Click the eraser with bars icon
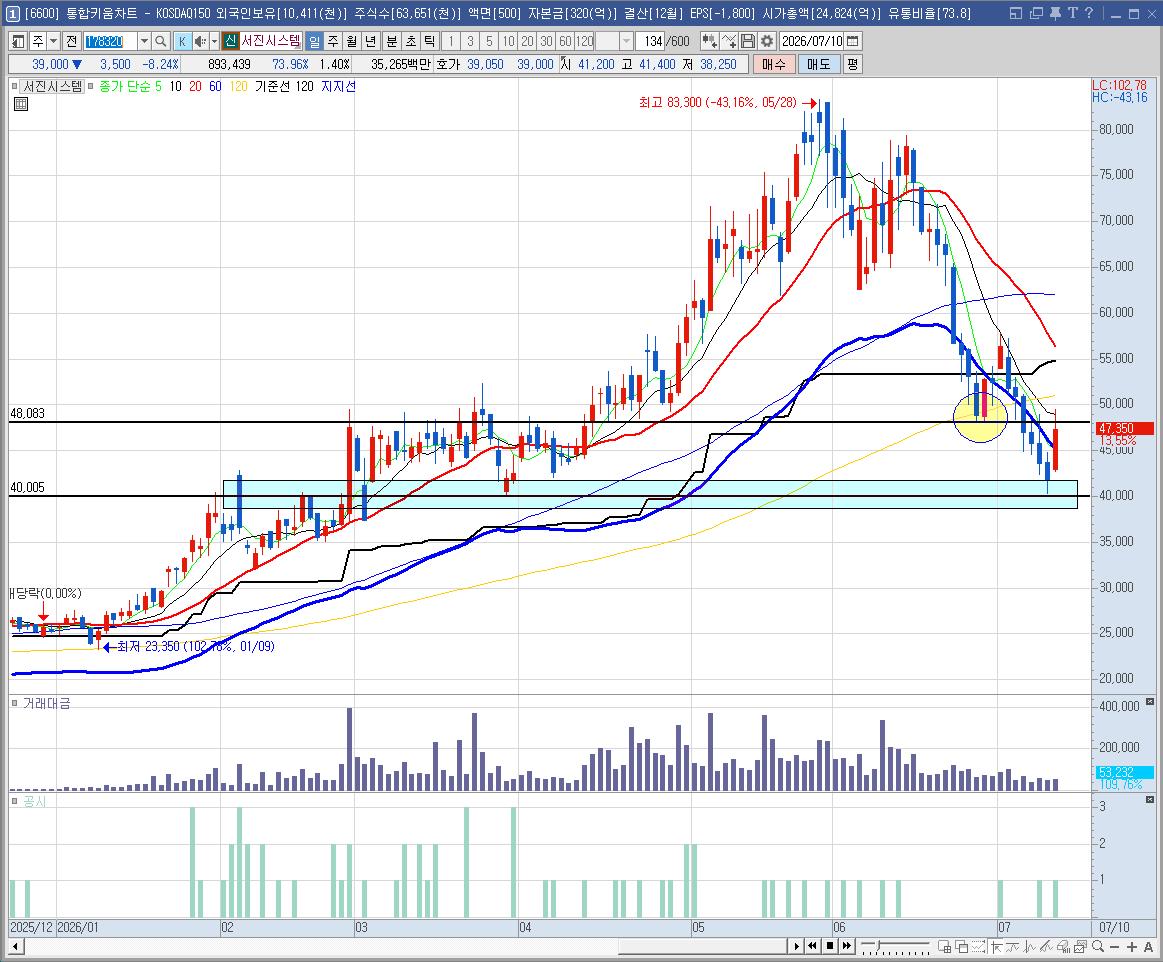The image size is (1163, 962). [1064, 946]
